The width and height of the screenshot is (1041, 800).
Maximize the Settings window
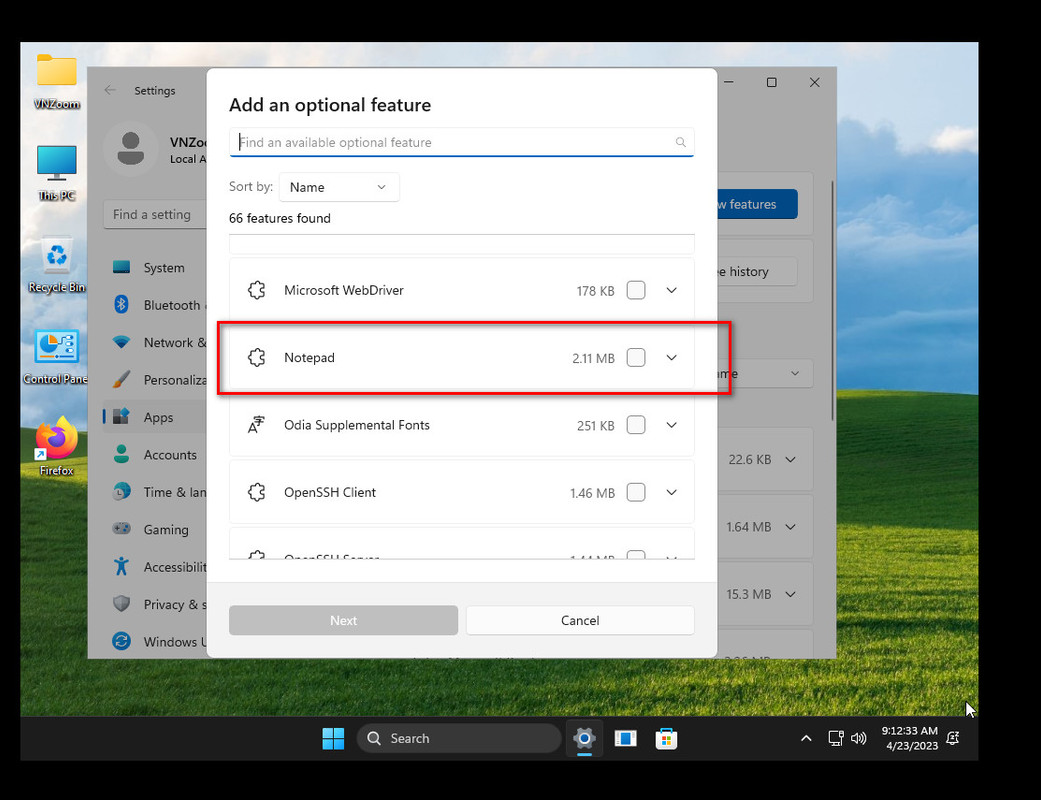pos(771,82)
